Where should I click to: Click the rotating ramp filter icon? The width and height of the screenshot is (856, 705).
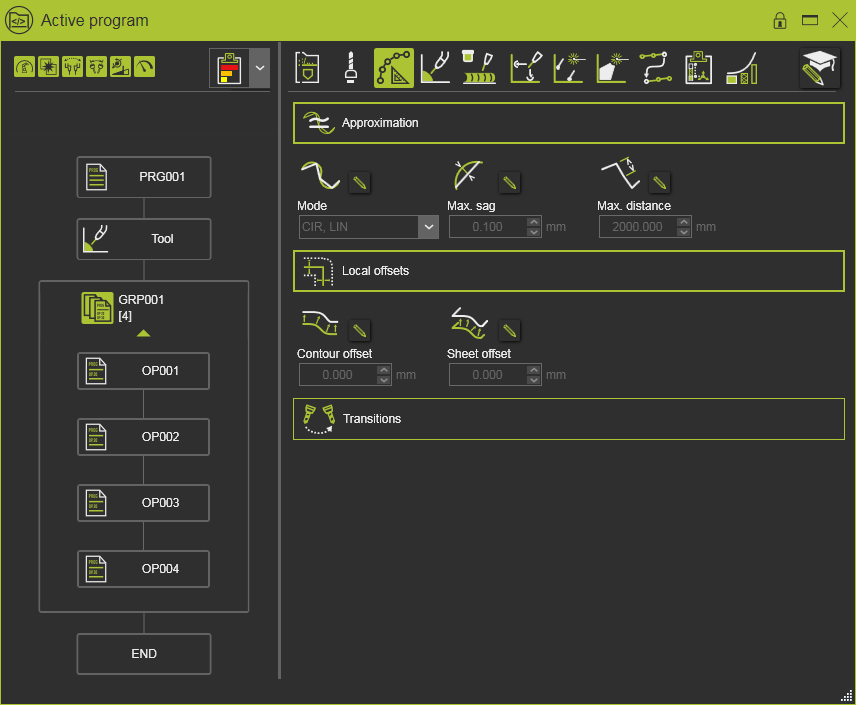click(121, 67)
